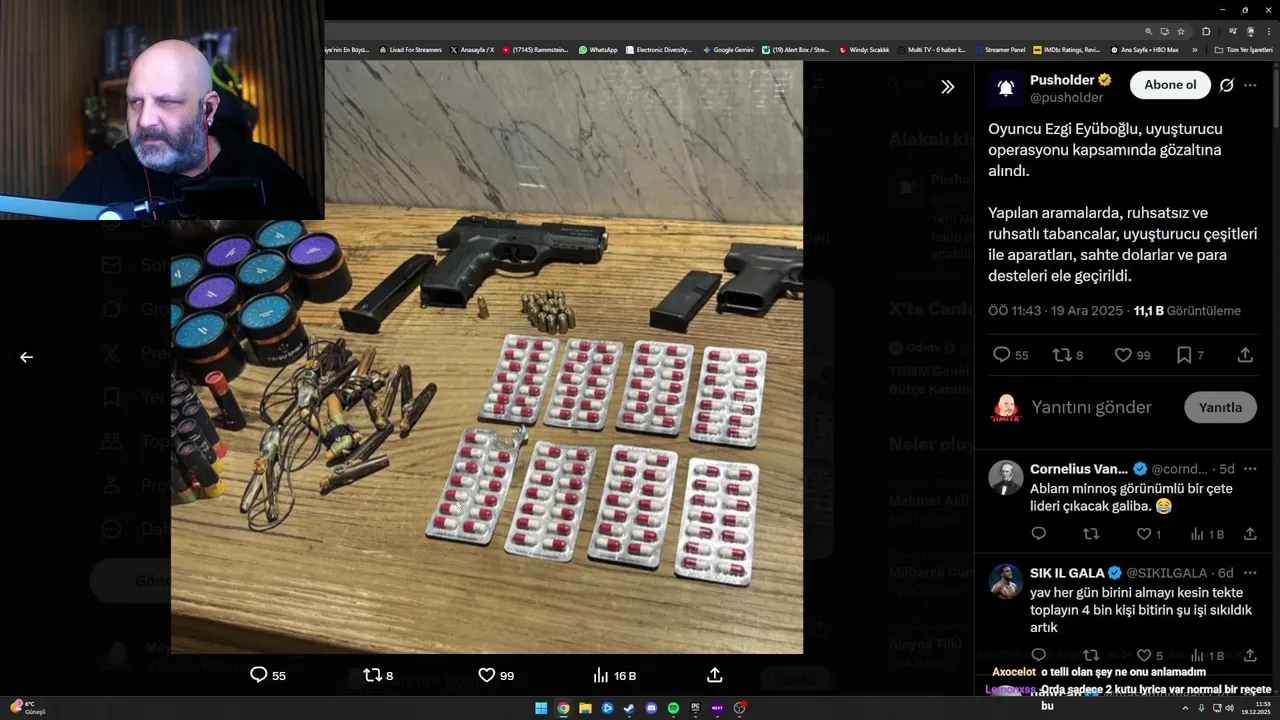
Task: Open the three-dot menu on Pusholder's post
Action: point(1250,85)
